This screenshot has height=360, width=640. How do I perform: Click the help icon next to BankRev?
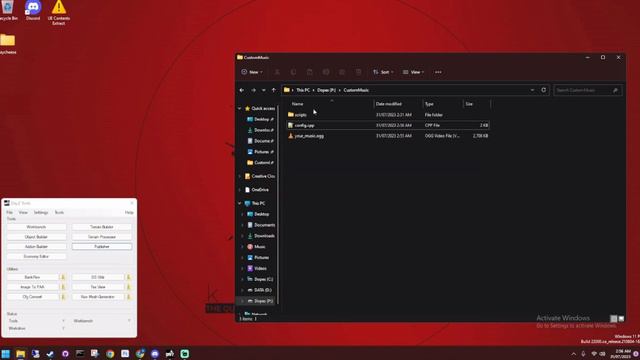click(x=63, y=277)
